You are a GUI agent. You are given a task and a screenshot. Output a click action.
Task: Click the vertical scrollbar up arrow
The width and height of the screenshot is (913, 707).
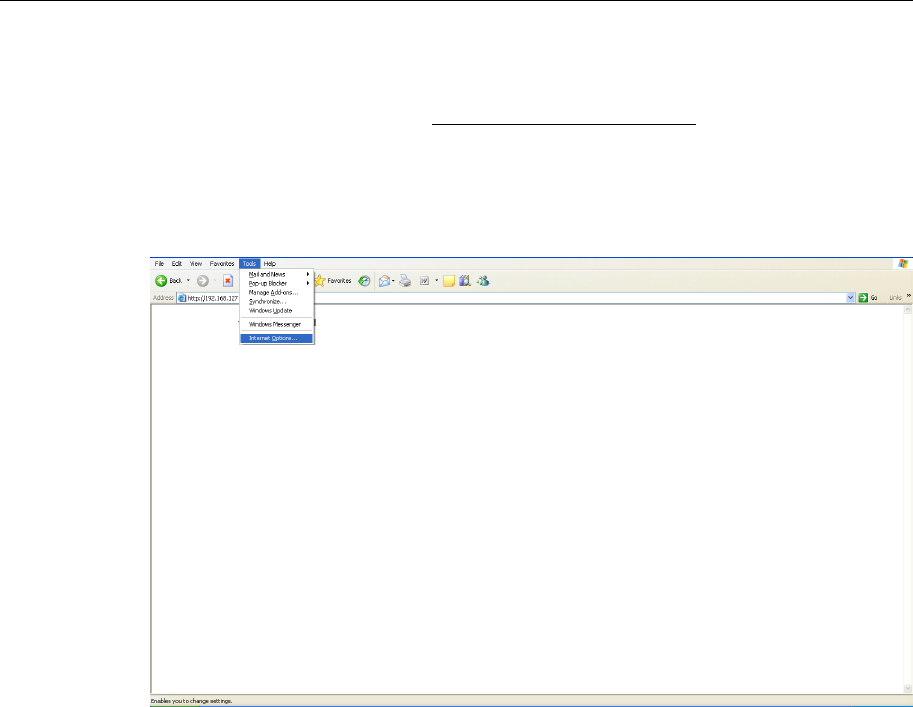908,310
